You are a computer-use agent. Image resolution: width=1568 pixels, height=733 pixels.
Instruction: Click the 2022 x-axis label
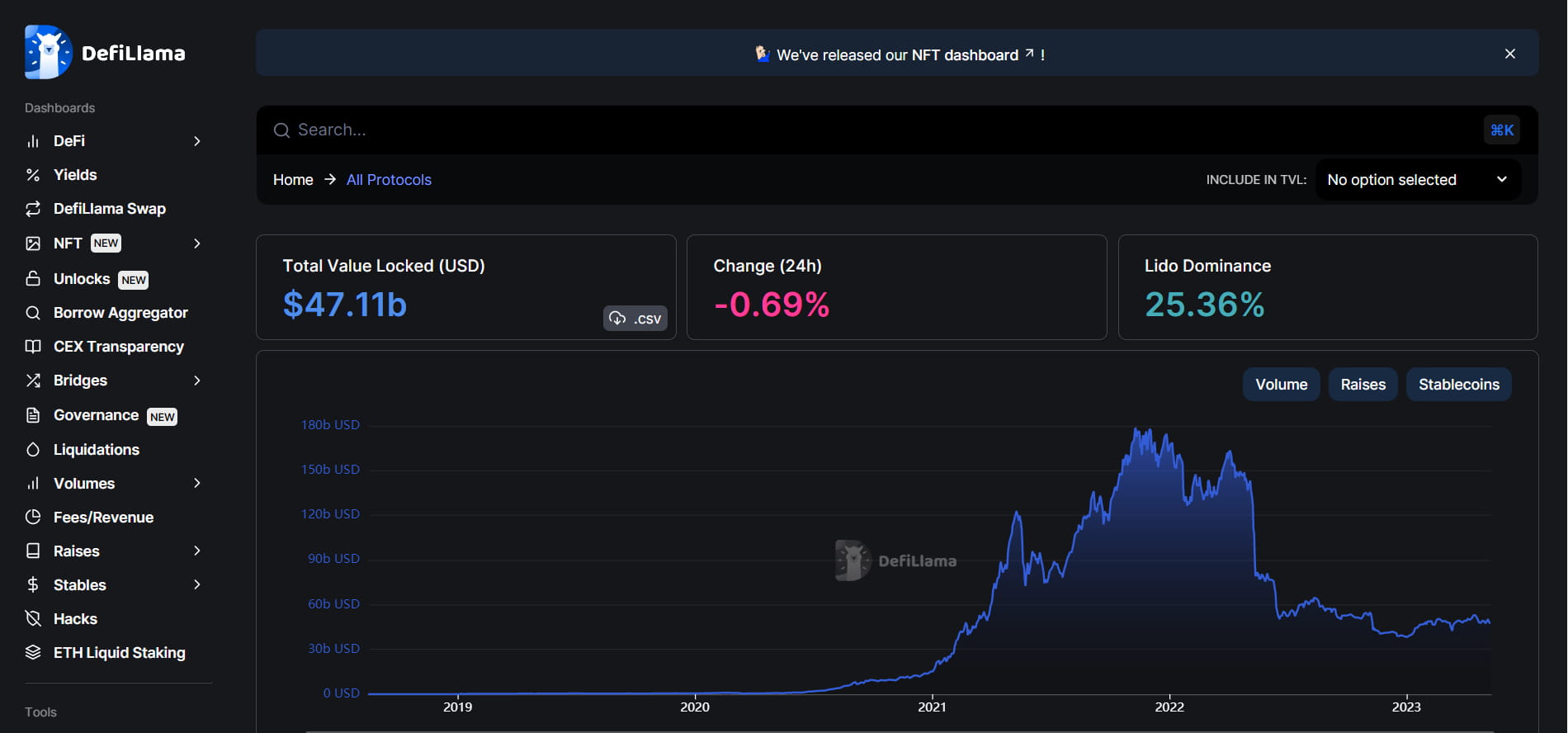[1169, 707]
